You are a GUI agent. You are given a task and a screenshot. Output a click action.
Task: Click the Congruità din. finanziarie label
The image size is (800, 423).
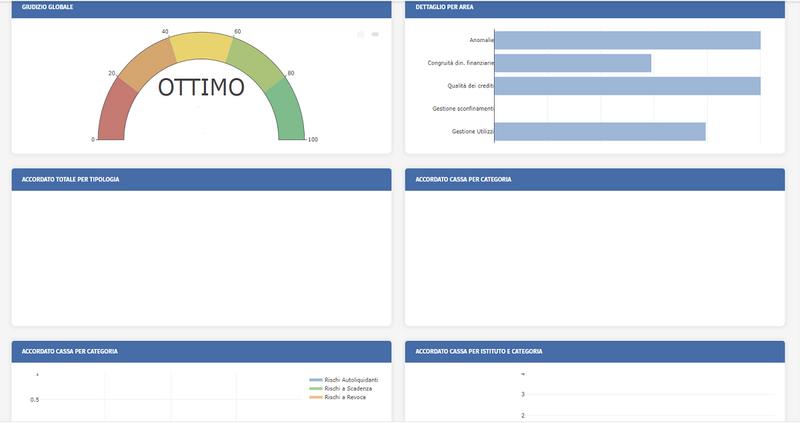pyautogui.click(x=460, y=63)
